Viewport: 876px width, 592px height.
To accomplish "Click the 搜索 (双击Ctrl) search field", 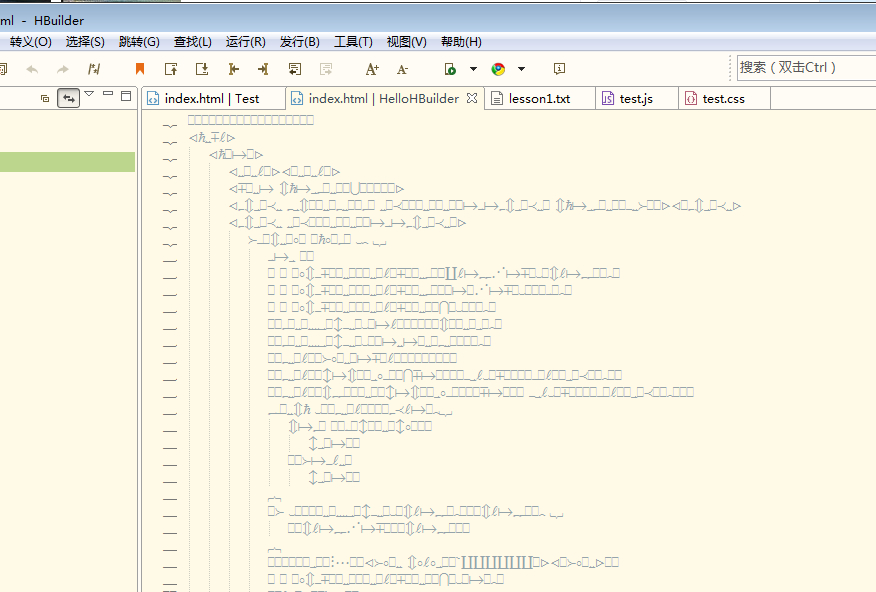I will click(806, 68).
